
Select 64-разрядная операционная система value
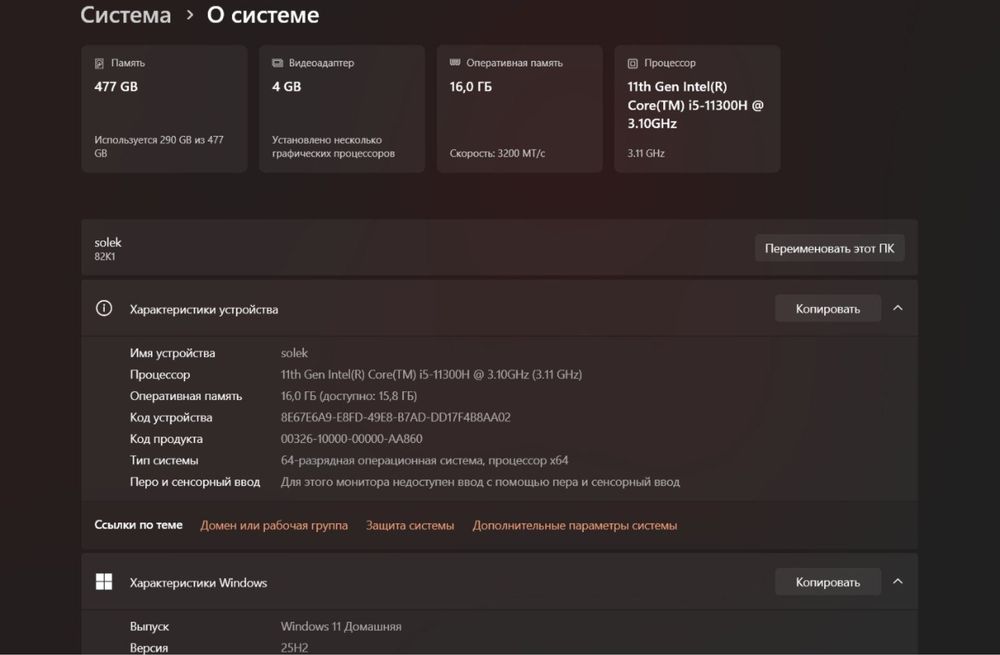point(424,460)
